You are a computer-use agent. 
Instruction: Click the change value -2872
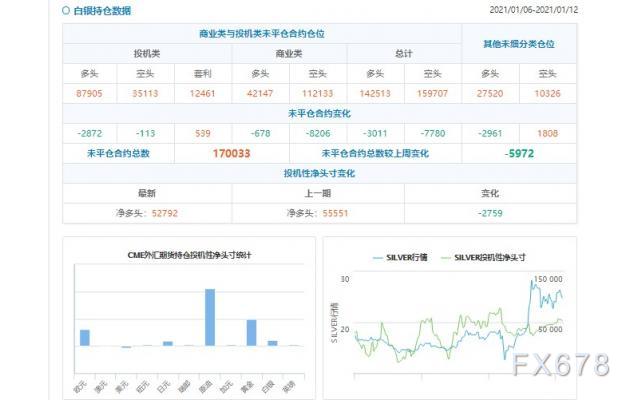(89, 133)
